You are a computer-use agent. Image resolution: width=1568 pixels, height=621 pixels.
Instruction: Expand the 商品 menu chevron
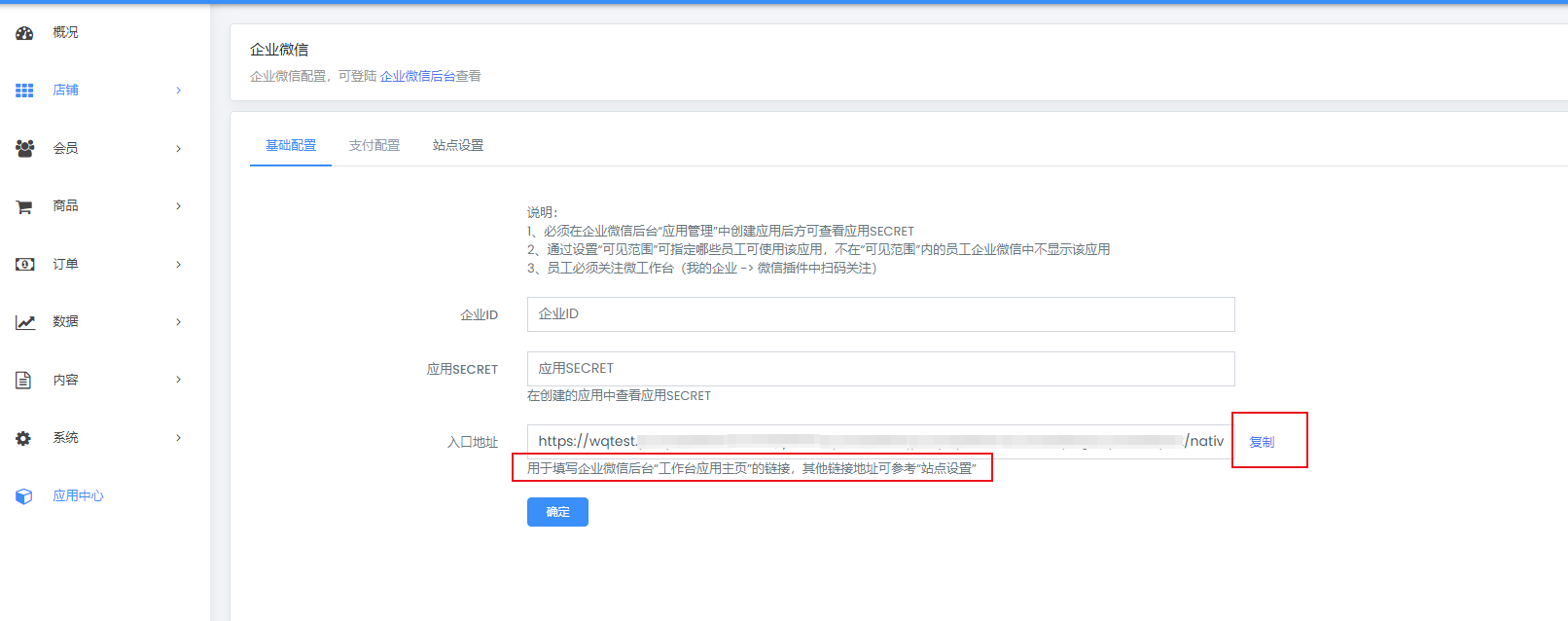pos(178,205)
